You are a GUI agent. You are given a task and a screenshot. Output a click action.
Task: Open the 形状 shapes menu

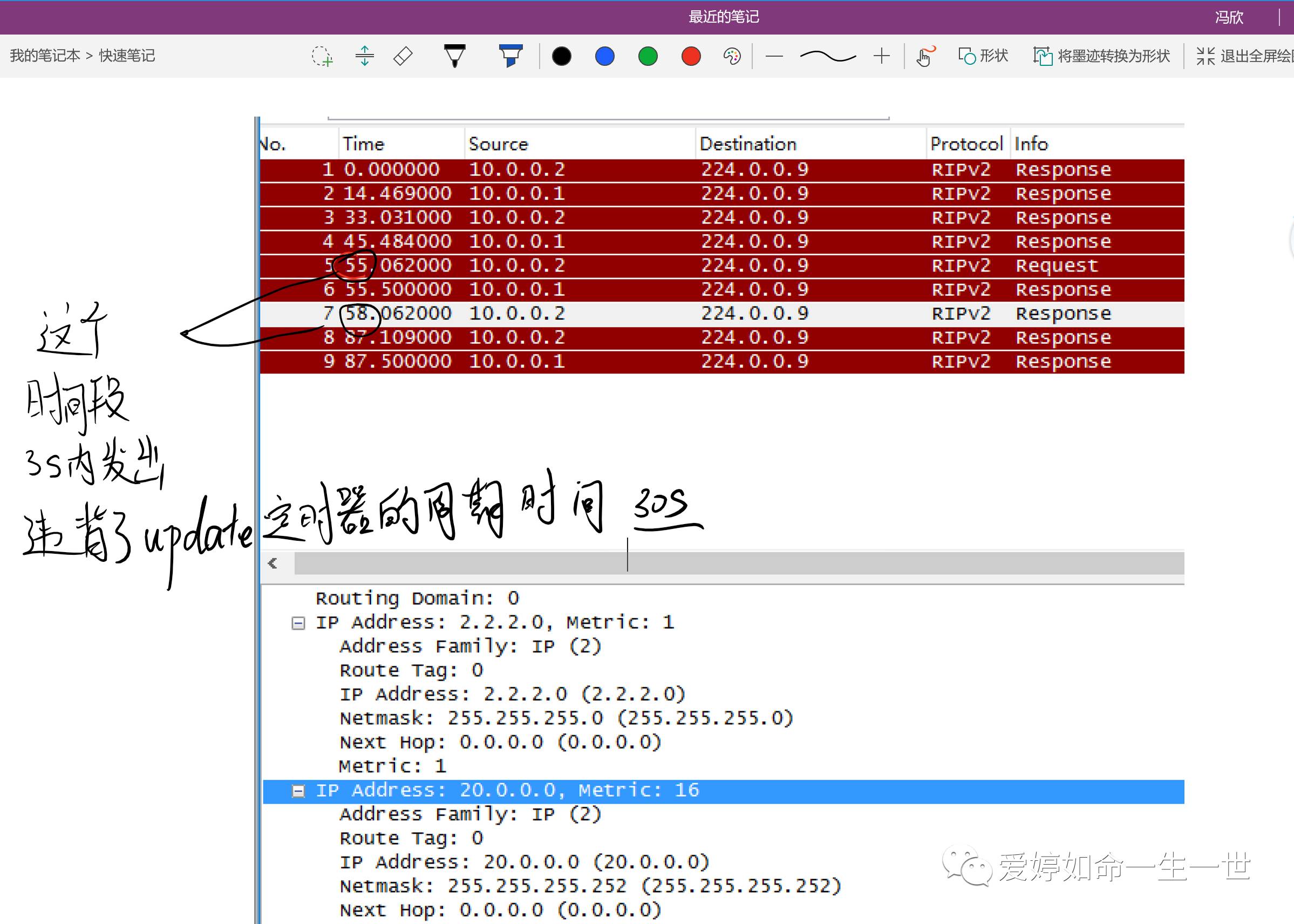983,56
